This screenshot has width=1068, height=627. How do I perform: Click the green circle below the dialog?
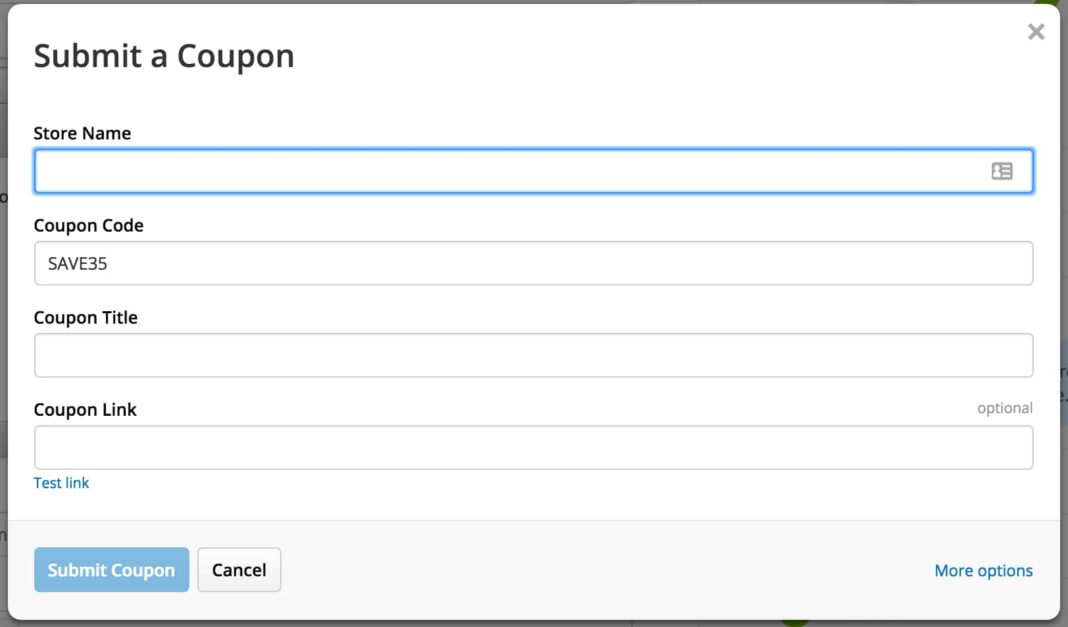795,622
